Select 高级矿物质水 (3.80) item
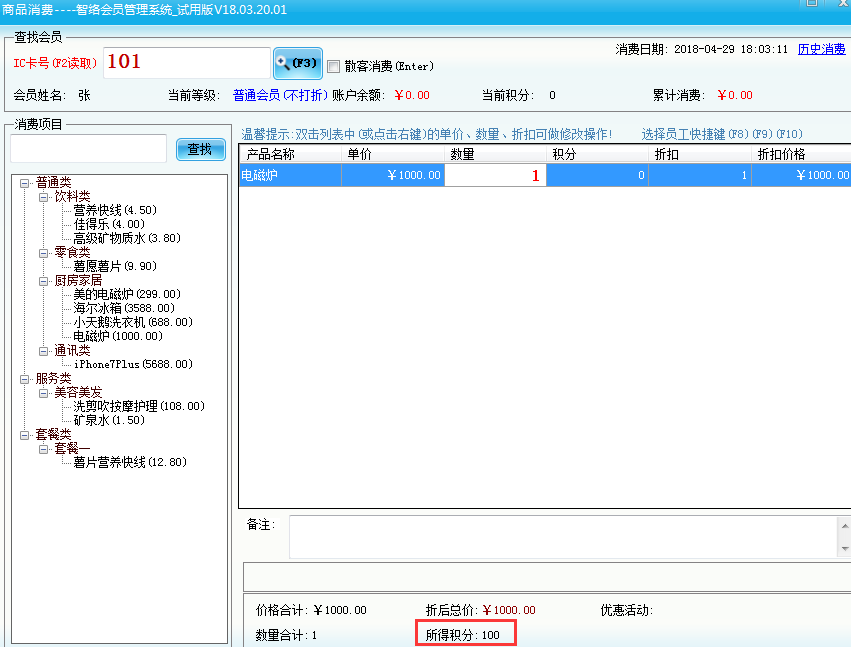 coord(127,238)
